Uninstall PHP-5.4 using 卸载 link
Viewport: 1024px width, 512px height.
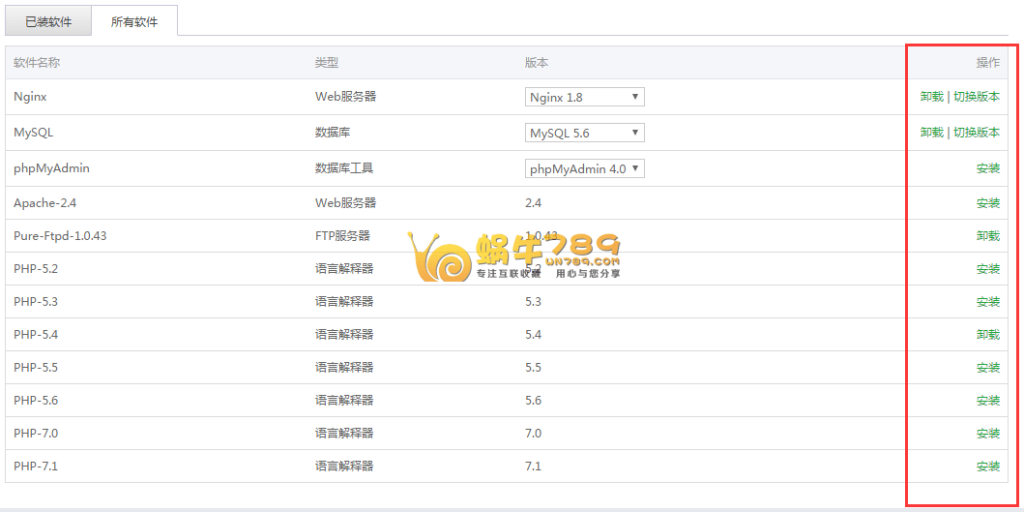[987, 335]
